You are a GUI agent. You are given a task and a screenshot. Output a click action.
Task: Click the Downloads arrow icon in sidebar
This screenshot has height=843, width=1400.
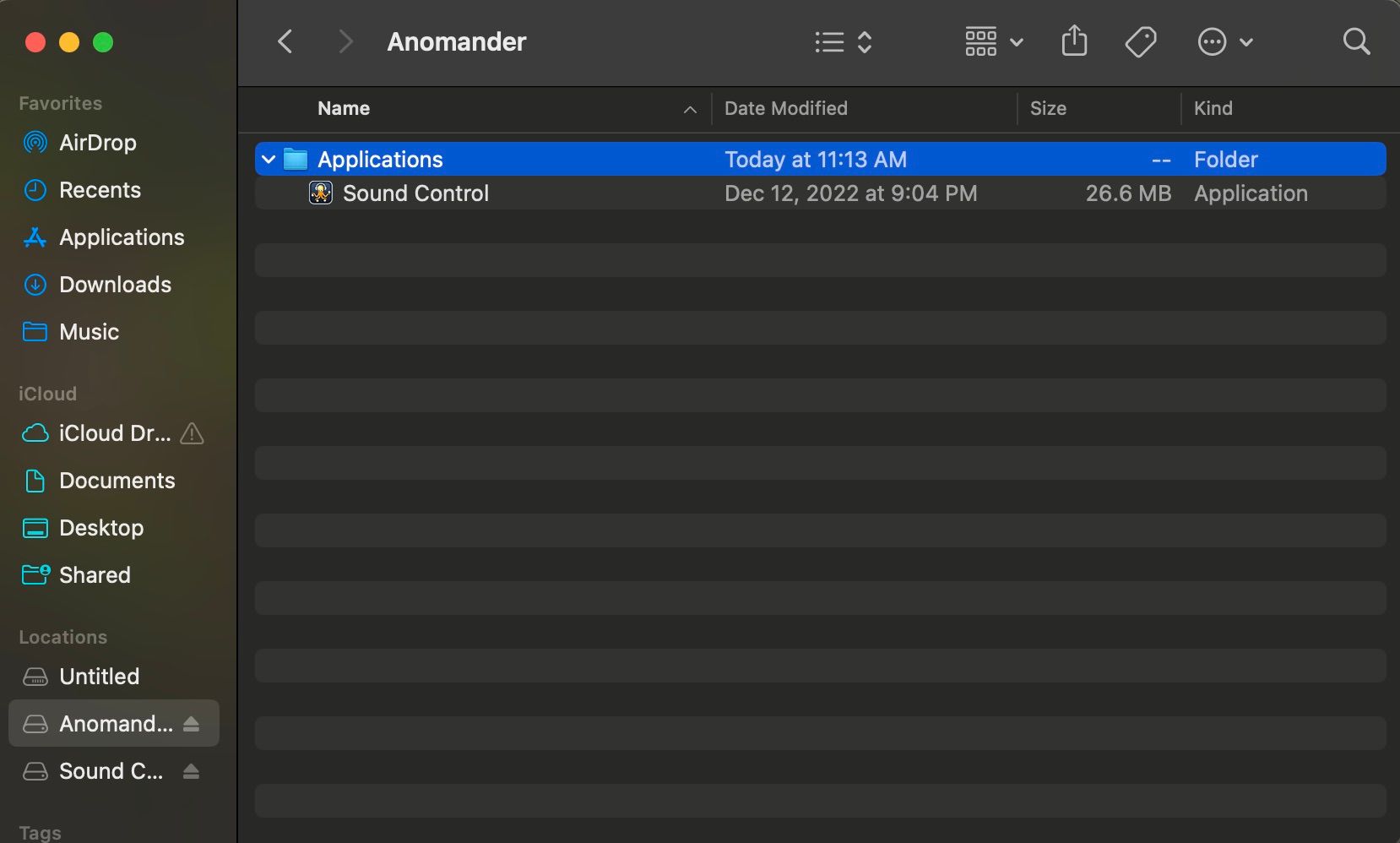tap(35, 285)
